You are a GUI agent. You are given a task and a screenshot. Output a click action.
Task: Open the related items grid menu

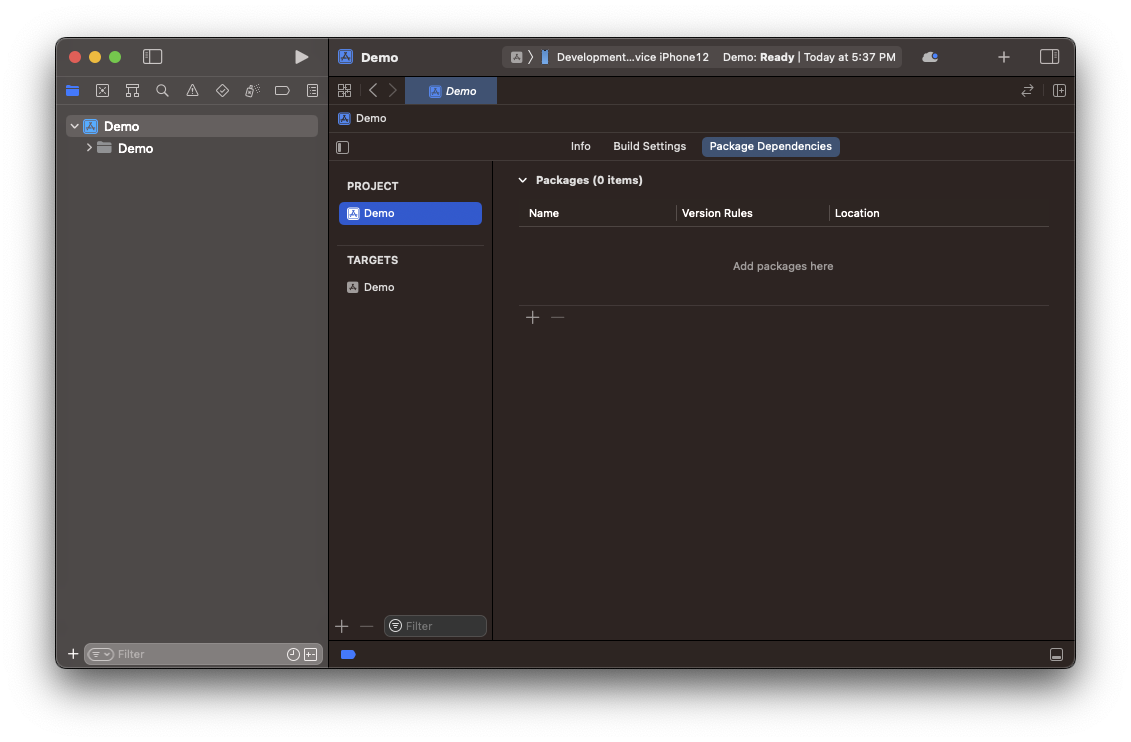[x=344, y=91]
